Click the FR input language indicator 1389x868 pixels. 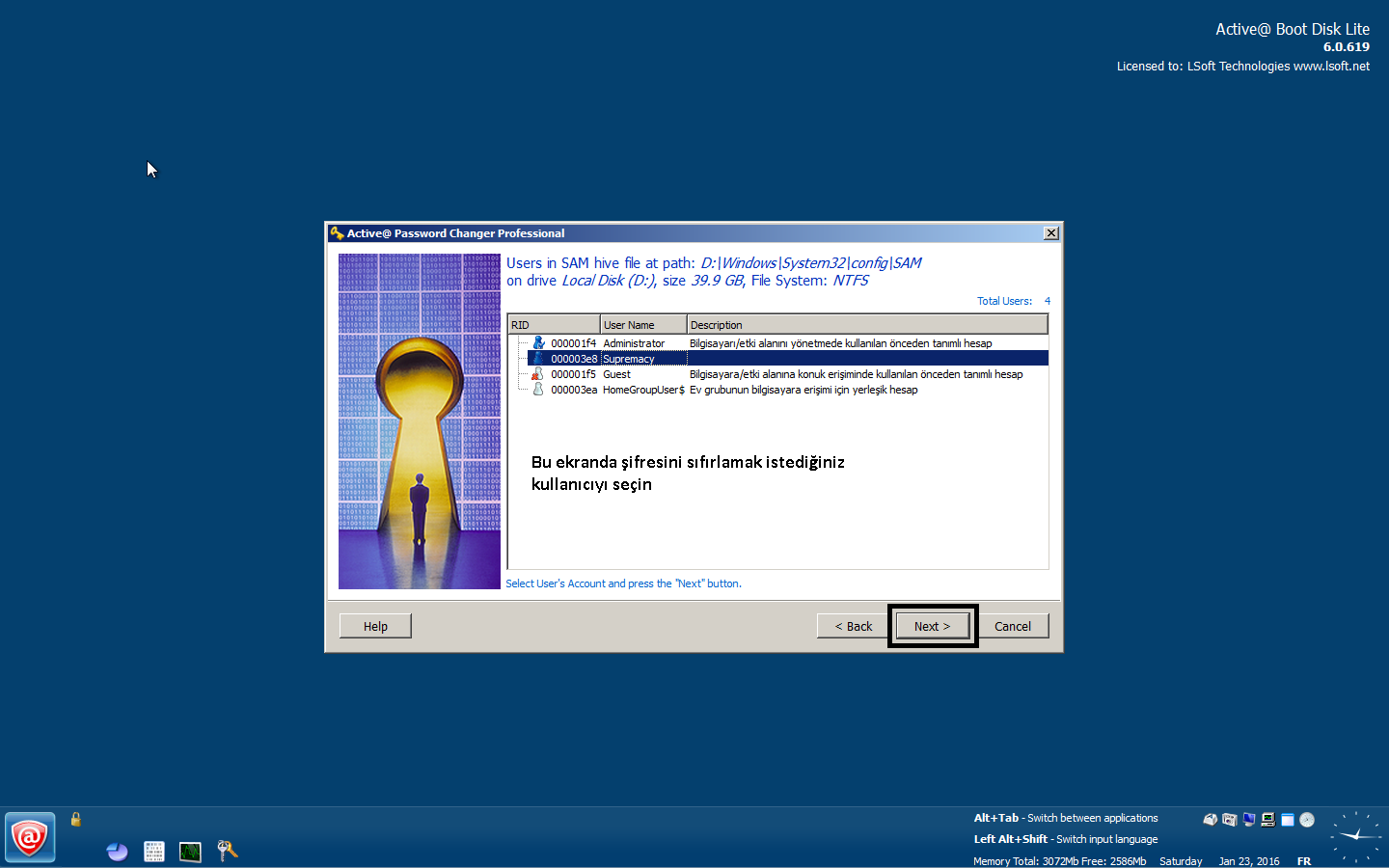point(1304,861)
